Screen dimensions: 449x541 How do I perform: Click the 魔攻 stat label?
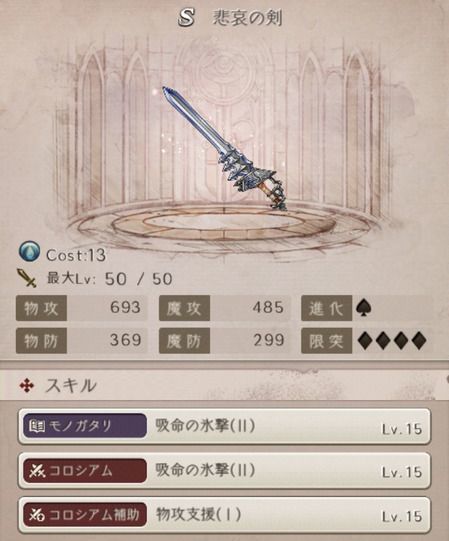tap(184, 308)
